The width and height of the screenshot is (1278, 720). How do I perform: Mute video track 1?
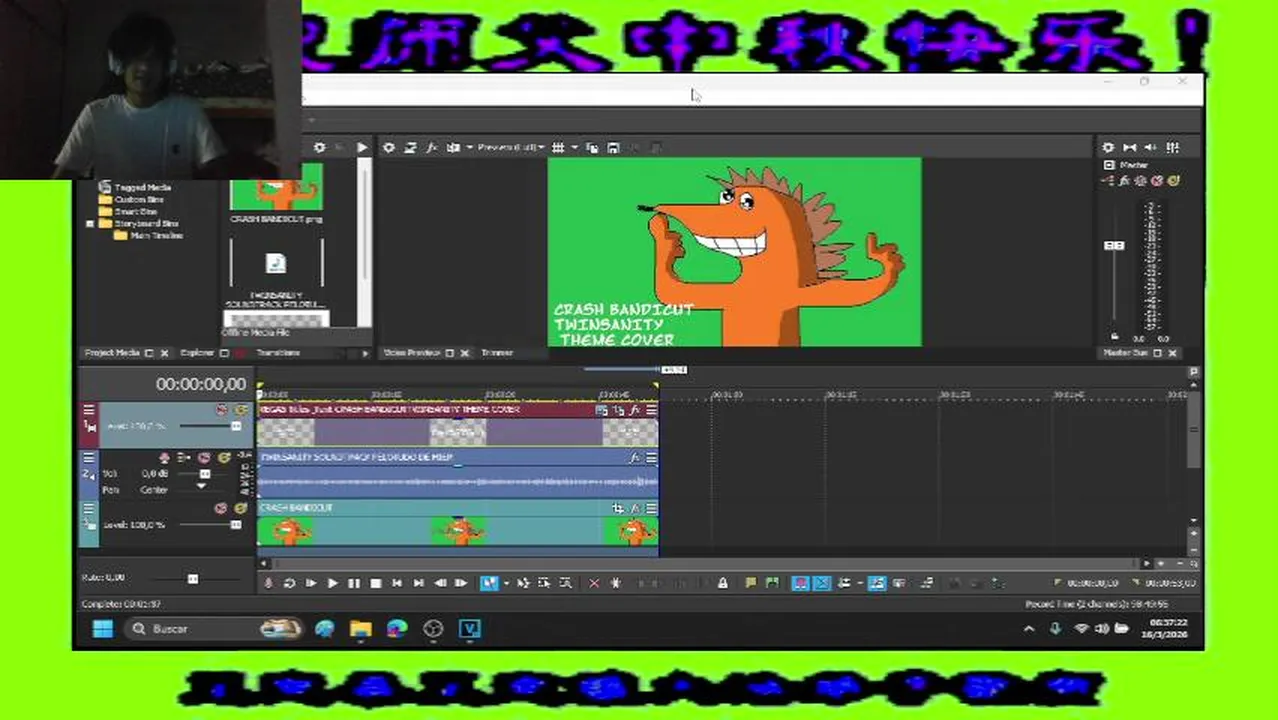click(x=221, y=410)
